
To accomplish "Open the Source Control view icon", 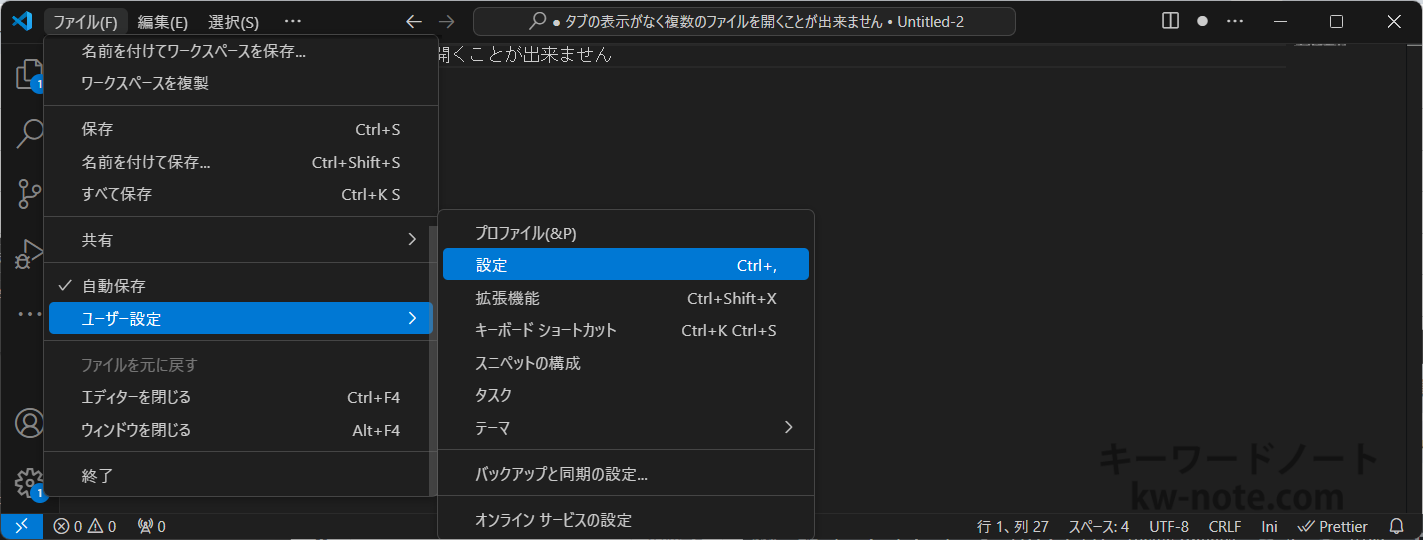I will point(28,194).
